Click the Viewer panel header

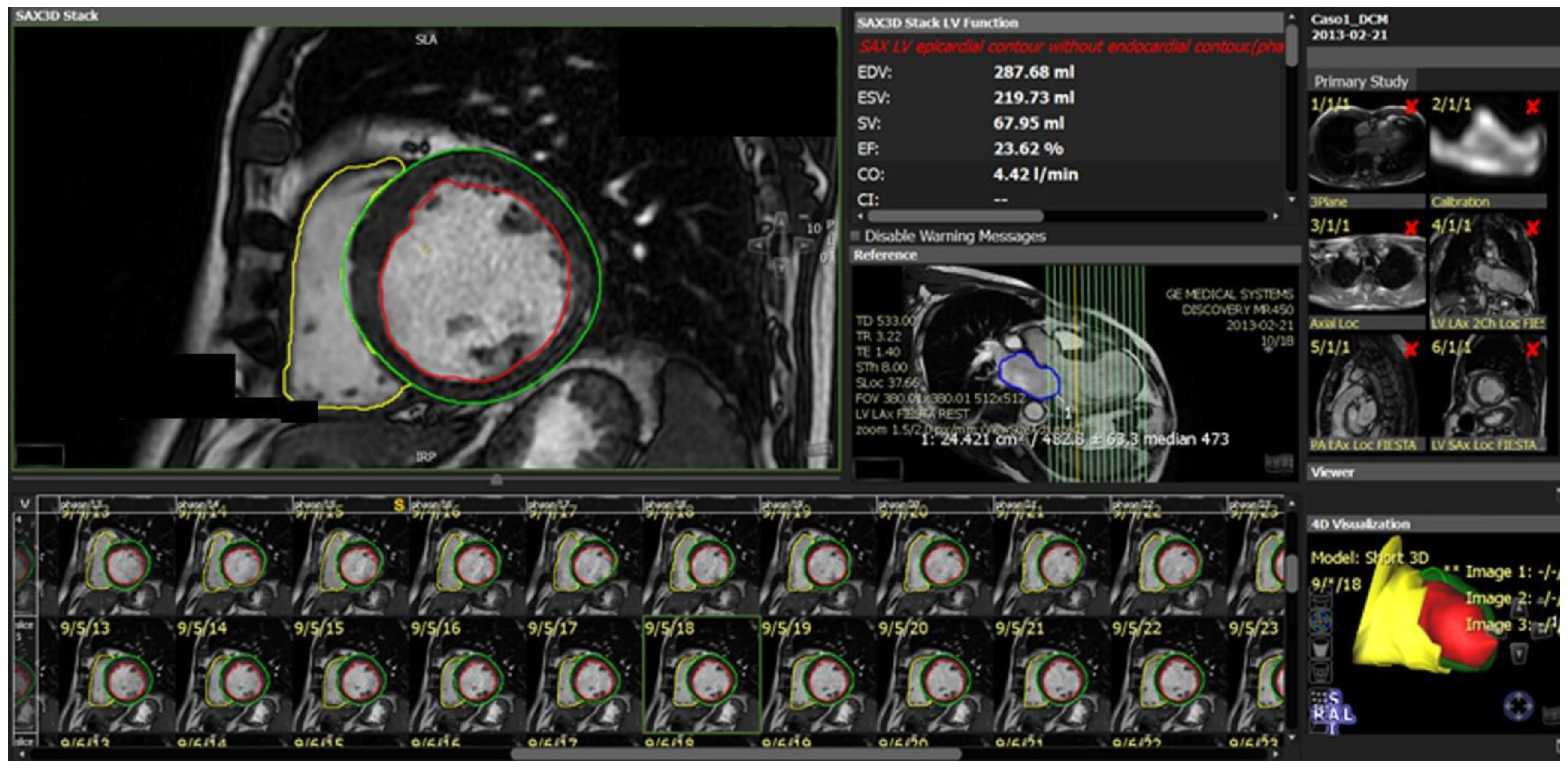click(x=1333, y=472)
